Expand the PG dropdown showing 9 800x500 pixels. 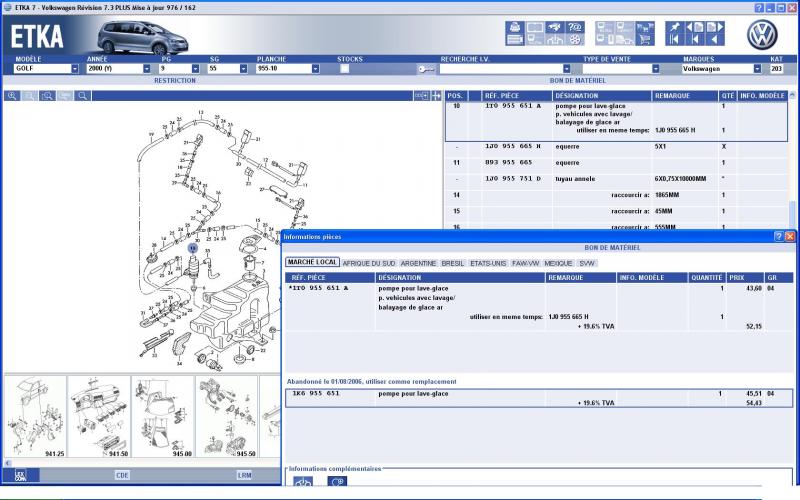tap(195, 69)
